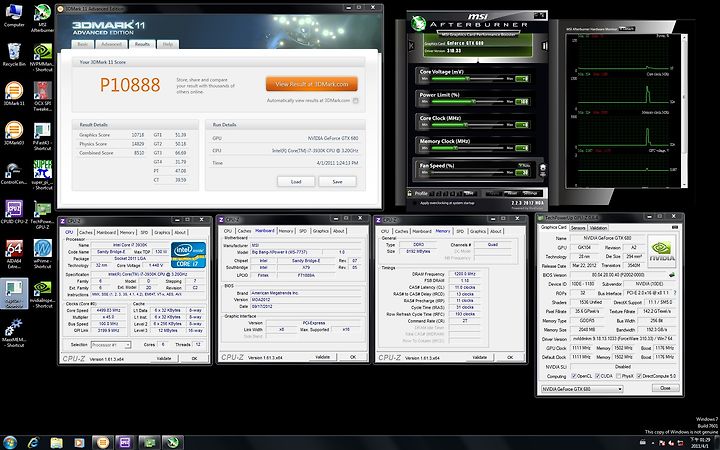
Task: Select the AIDA64 Extreme desktop shortcut
Action: click(14, 254)
